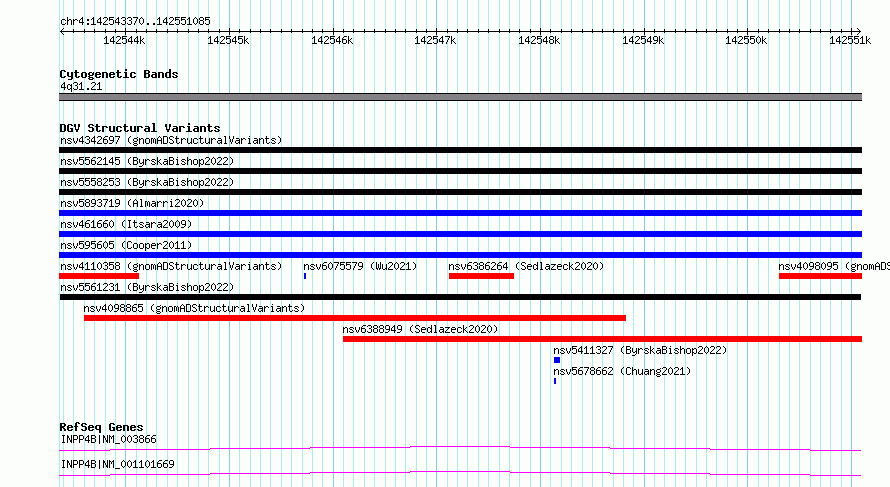Click the red nsv6388949 variant bar
890x487 pixels.
click(602, 339)
